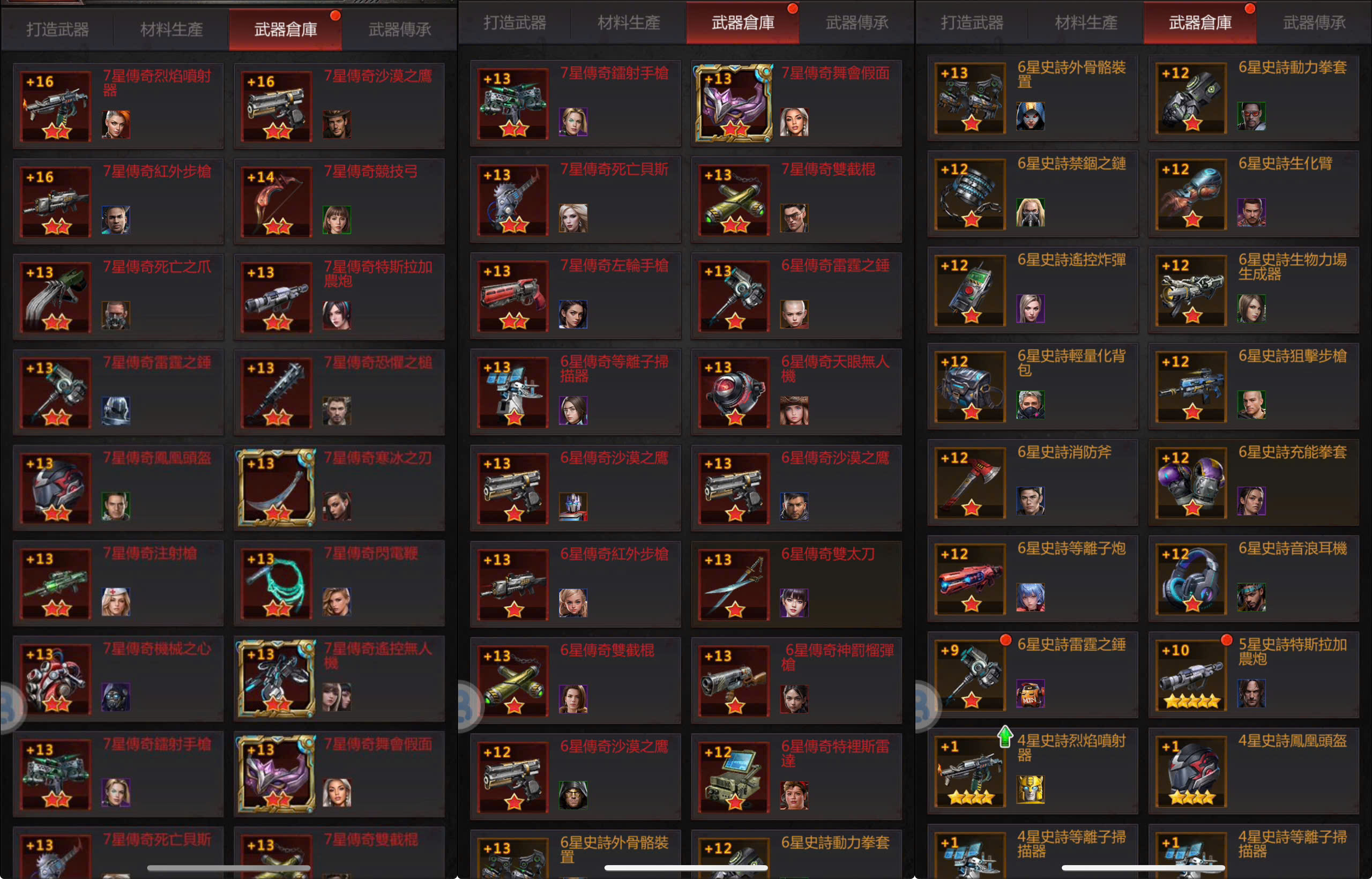Click the 7星傳奇恐懼之槌 weapon name
1372x879 pixels.
point(378,362)
